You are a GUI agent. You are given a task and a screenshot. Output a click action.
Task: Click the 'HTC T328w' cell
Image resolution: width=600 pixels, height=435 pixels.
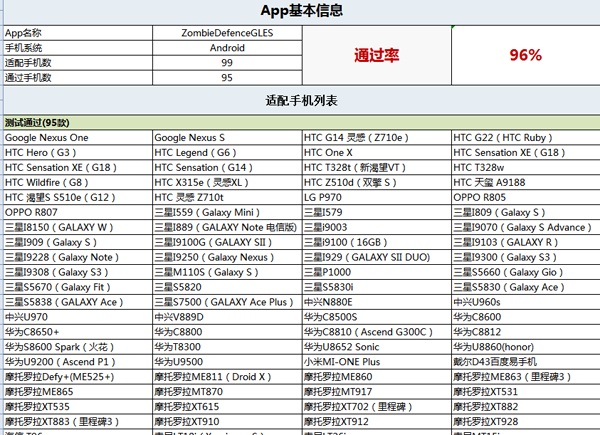pyautogui.click(x=526, y=168)
